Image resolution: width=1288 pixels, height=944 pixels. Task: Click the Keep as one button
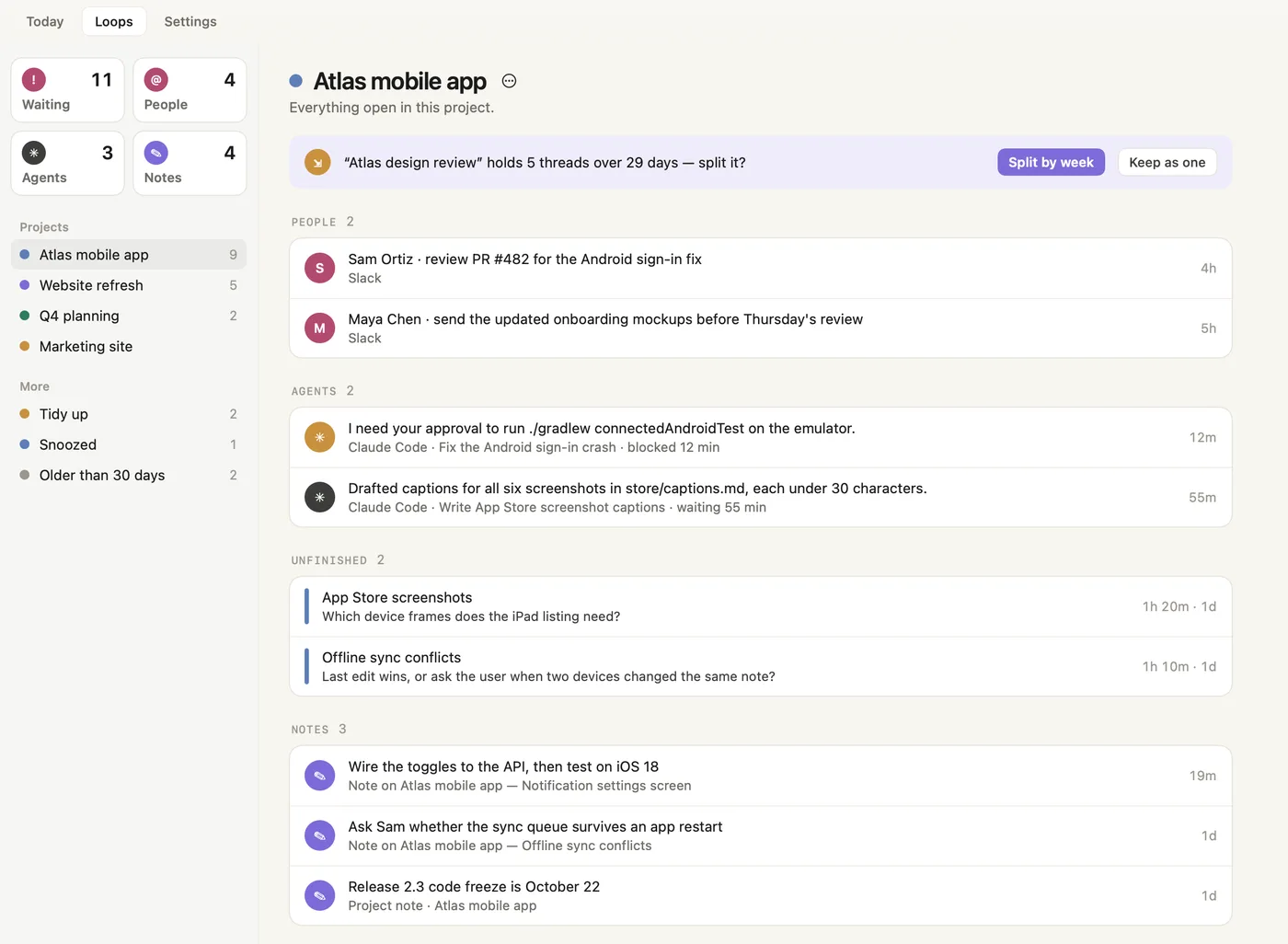[1167, 162]
